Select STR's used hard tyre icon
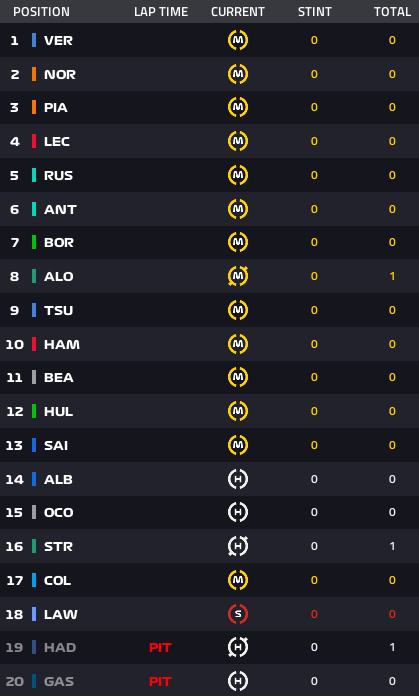This screenshot has height=696, width=419. (x=238, y=546)
